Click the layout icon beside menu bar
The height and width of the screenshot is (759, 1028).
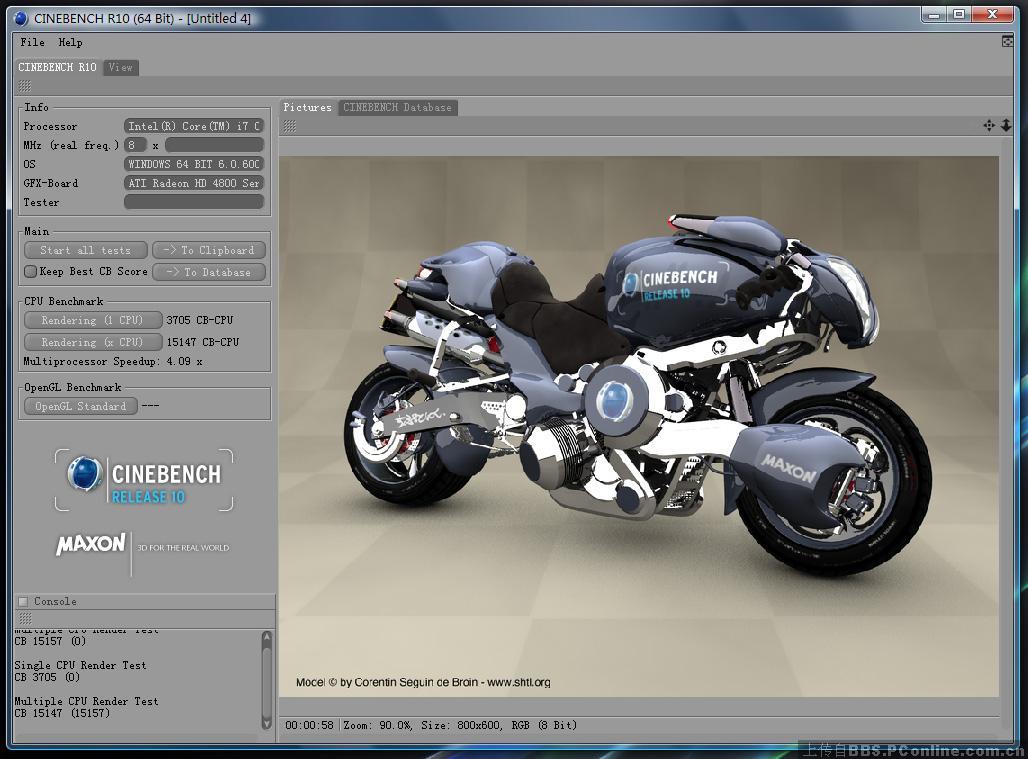(x=1008, y=42)
